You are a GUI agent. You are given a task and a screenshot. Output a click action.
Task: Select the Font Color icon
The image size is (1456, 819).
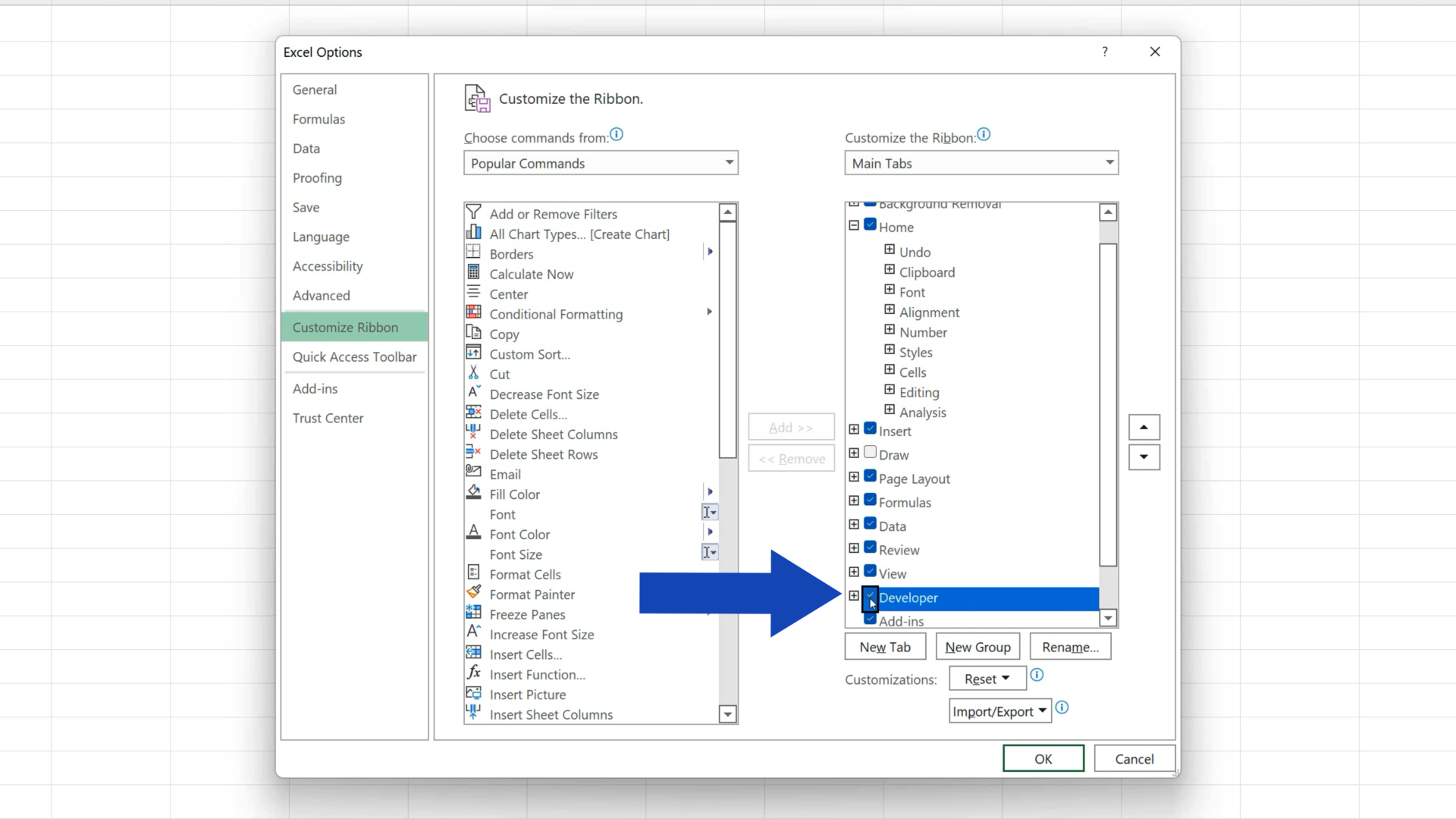(473, 532)
